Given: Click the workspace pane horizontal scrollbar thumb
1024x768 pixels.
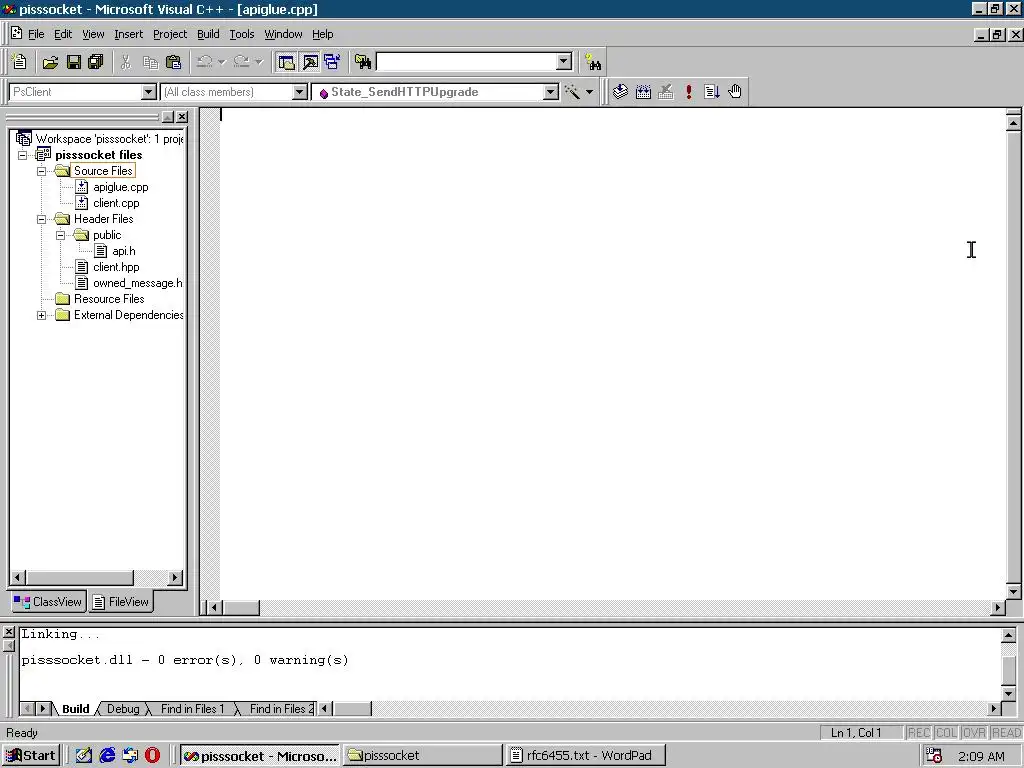Looking at the screenshot, I should [x=80, y=577].
